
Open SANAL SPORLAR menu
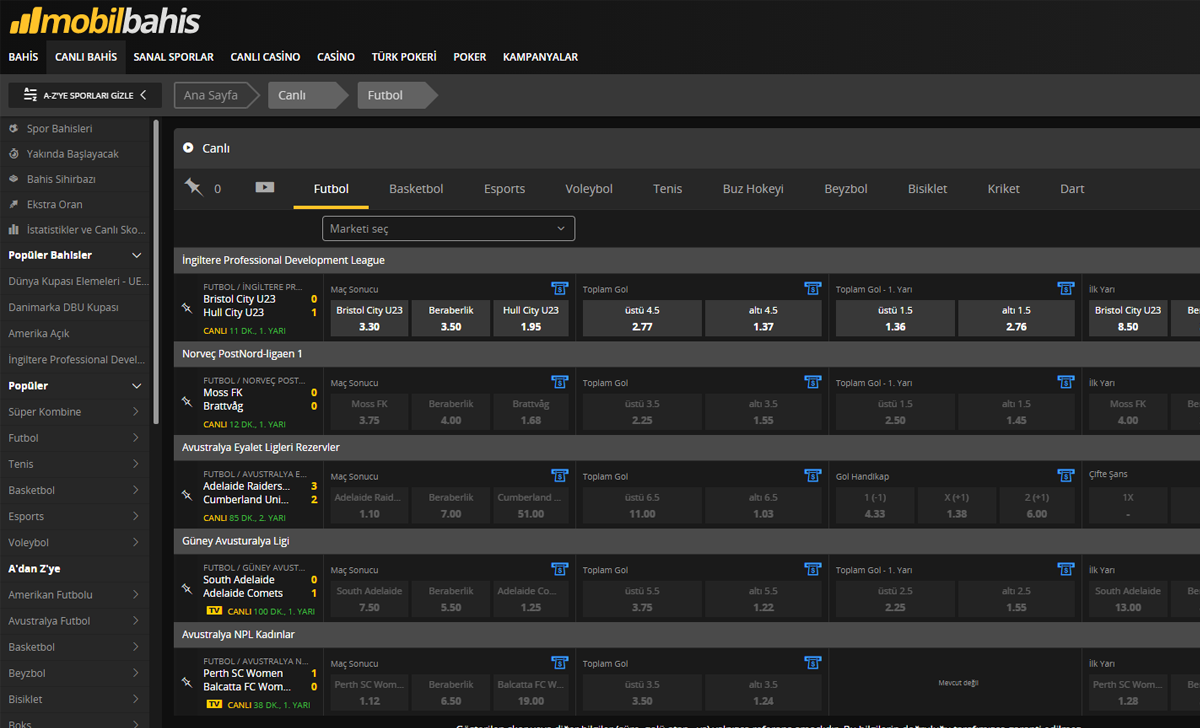pyautogui.click(x=173, y=57)
